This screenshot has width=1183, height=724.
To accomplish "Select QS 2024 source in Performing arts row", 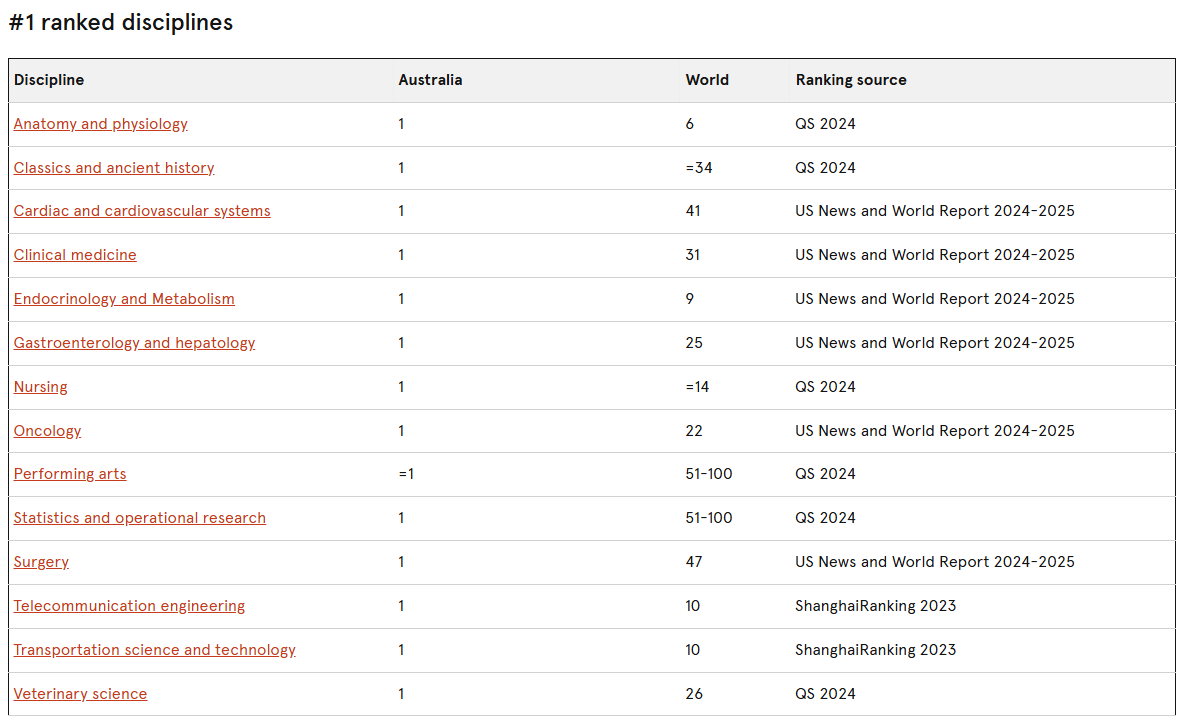I will click(x=825, y=474).
